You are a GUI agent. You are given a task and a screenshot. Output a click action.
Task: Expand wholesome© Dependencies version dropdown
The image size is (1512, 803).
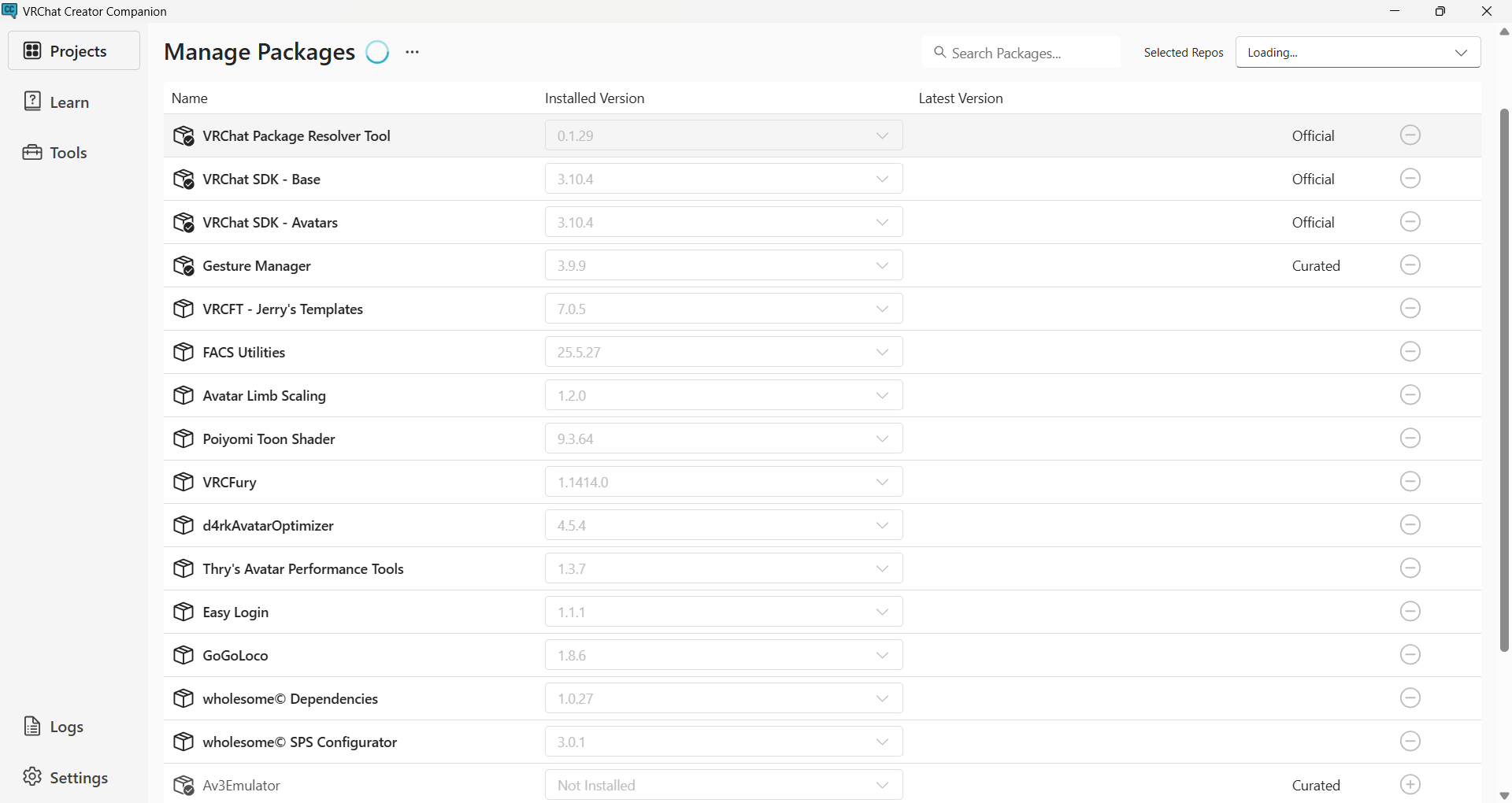pyautogui.click(x=724, y=698)
